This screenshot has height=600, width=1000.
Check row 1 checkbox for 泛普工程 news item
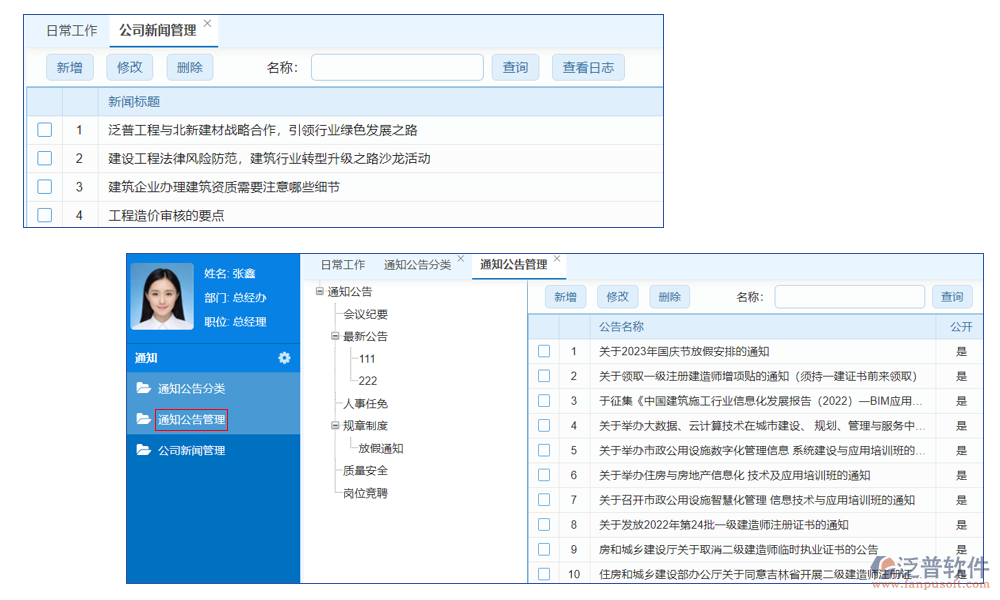coord(44,129)
